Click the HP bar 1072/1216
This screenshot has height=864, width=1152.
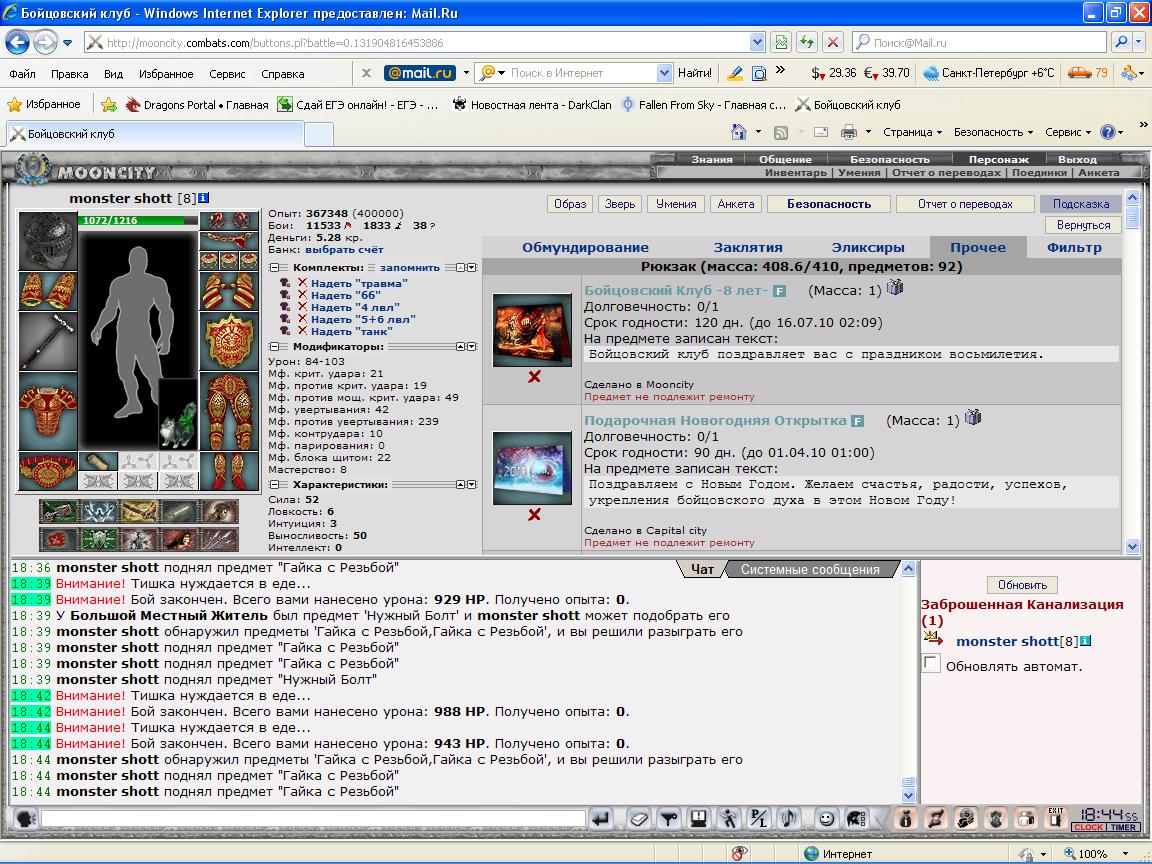138,220
